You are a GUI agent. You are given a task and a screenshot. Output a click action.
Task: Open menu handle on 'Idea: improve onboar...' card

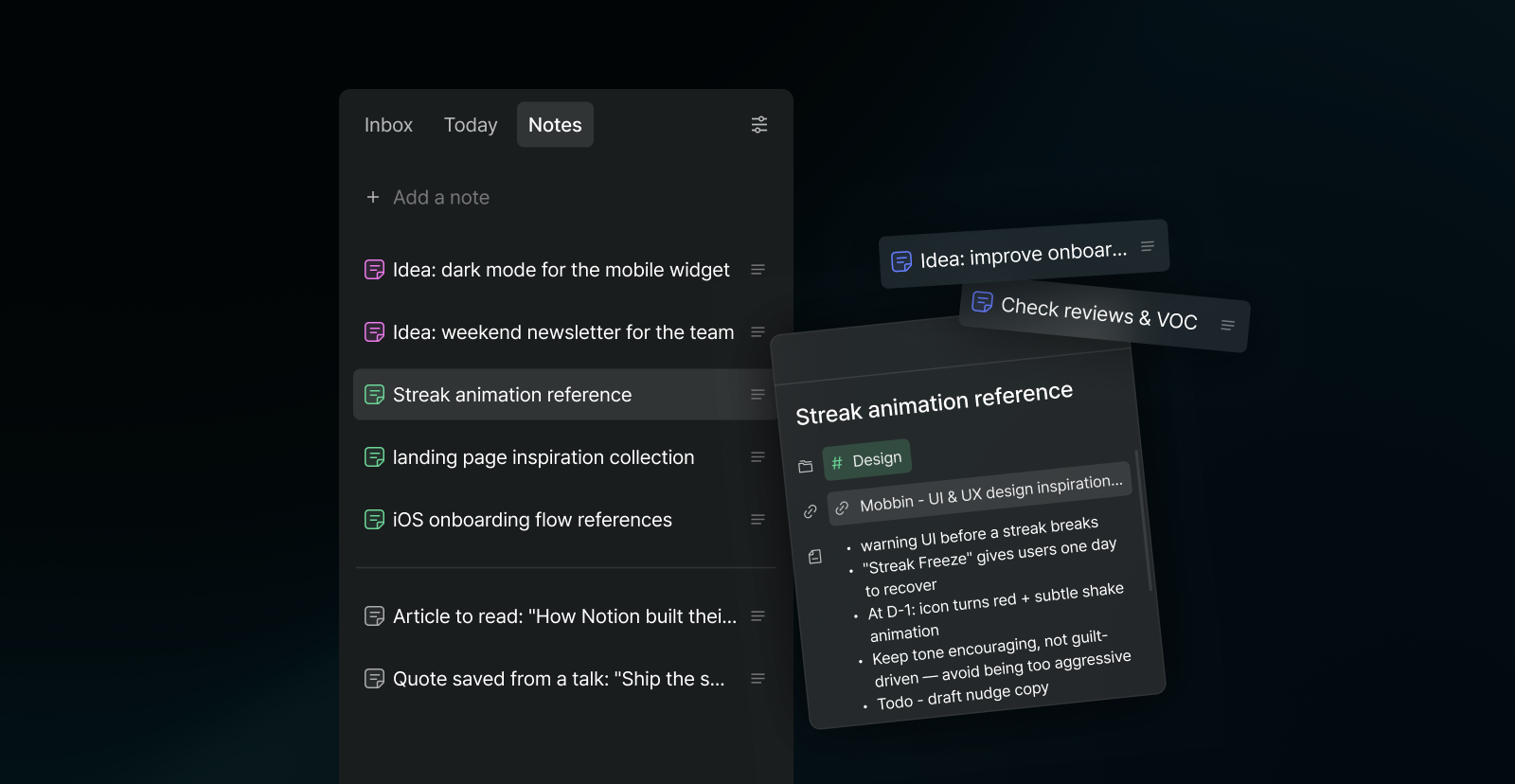pos(1148,246)
